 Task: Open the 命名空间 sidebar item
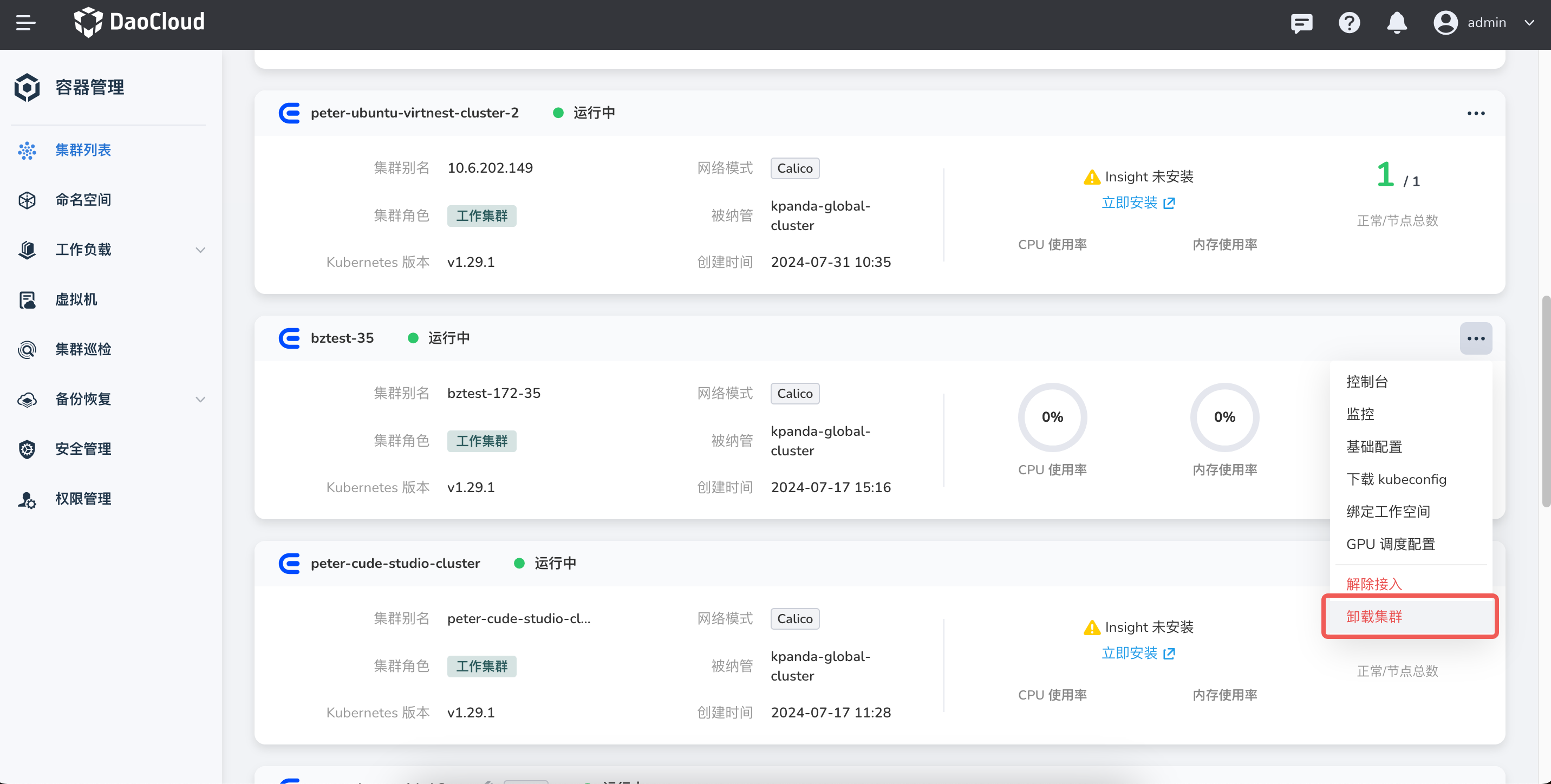(83, 200)
